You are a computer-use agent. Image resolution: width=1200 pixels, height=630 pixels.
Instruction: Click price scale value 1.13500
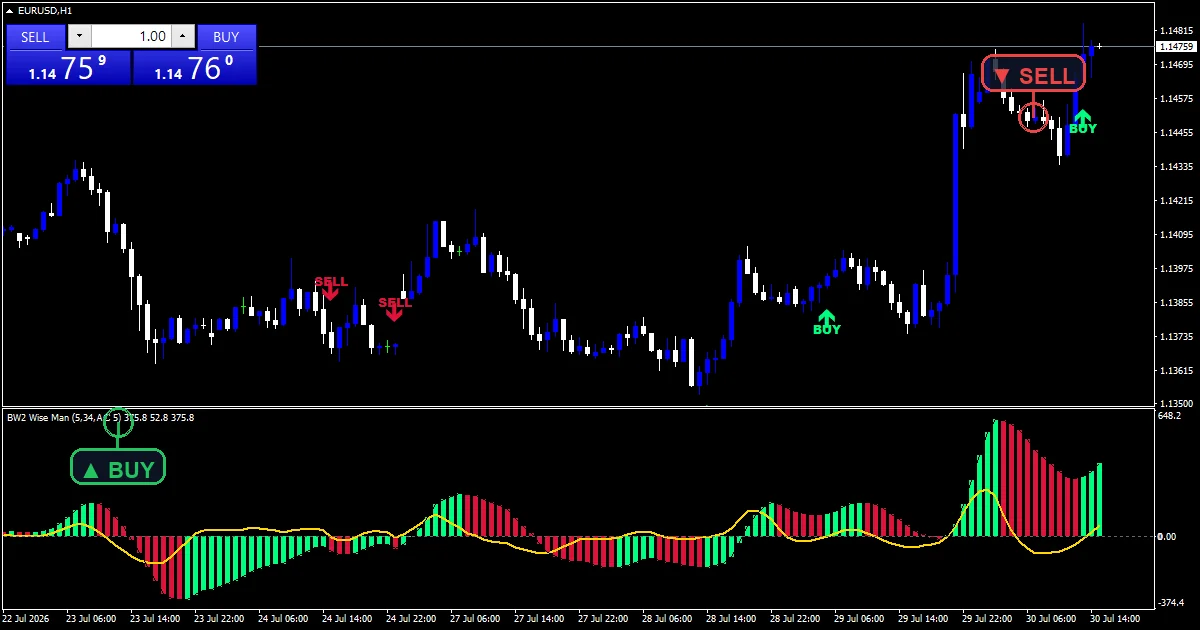[x=1175, y=402]
